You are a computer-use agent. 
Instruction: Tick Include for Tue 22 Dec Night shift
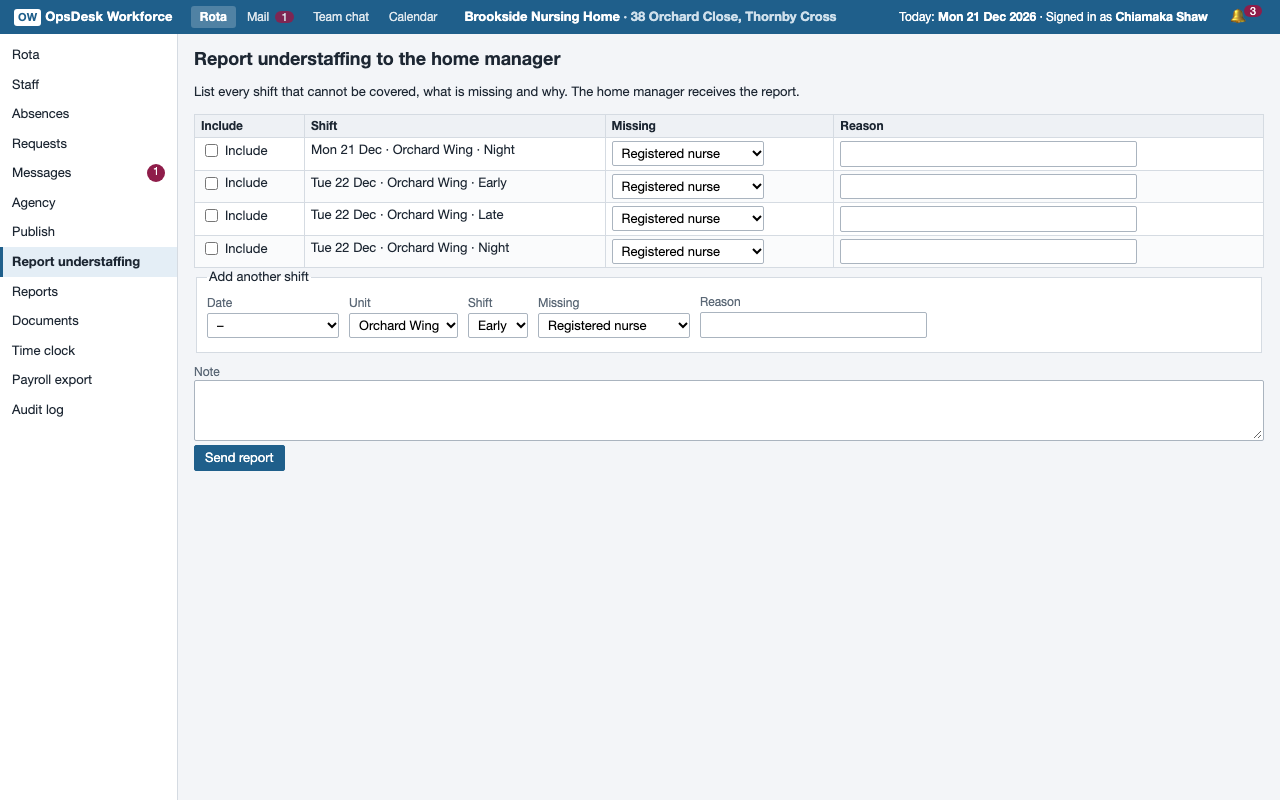click(211, 249)
